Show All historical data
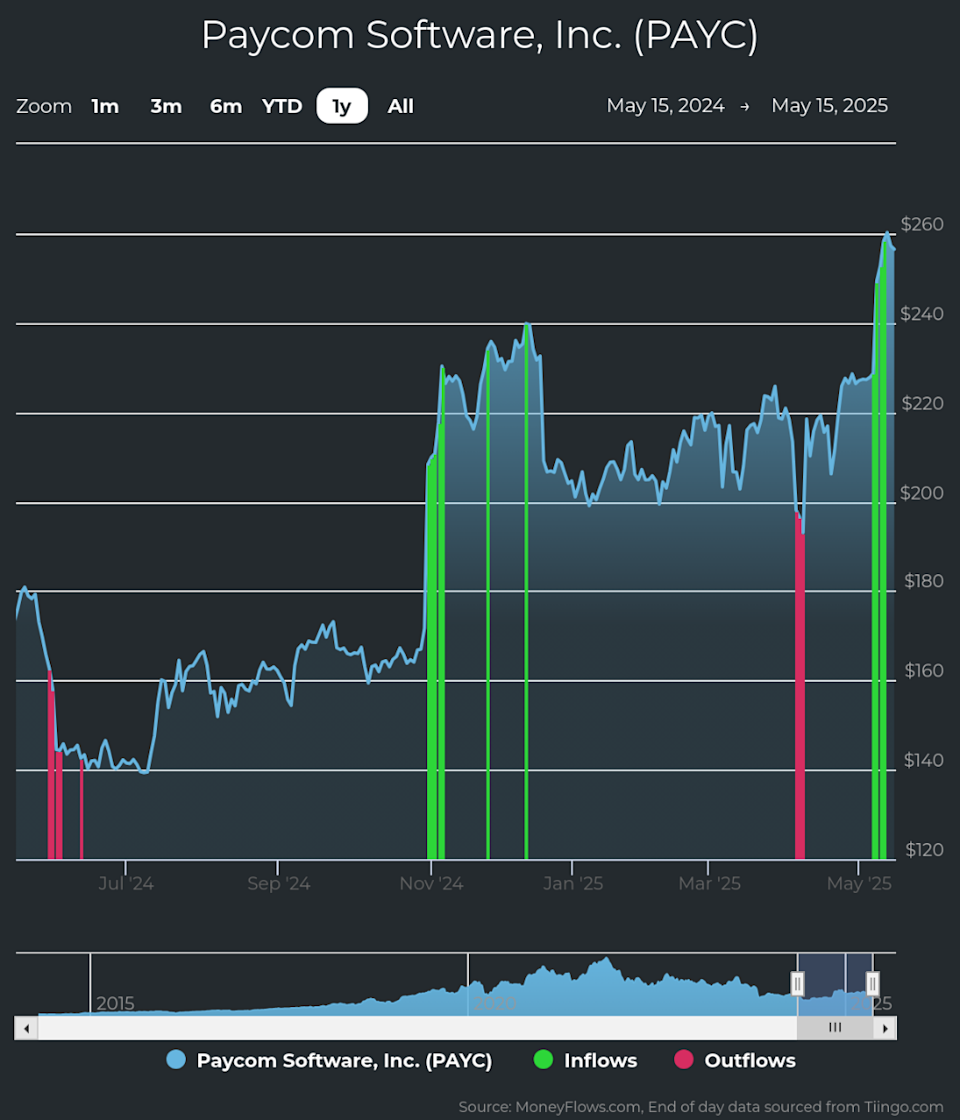Image resolution: width=960 pixels, height=1120 pixels. [401, 106]
